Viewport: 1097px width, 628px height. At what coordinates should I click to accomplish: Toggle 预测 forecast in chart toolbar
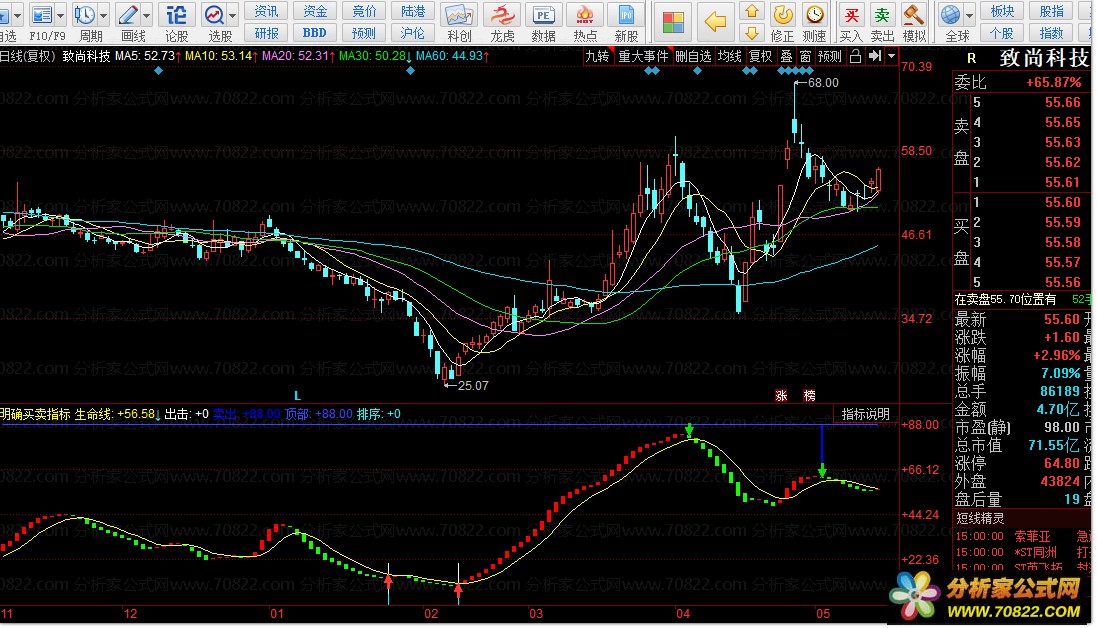coord(830,56)
